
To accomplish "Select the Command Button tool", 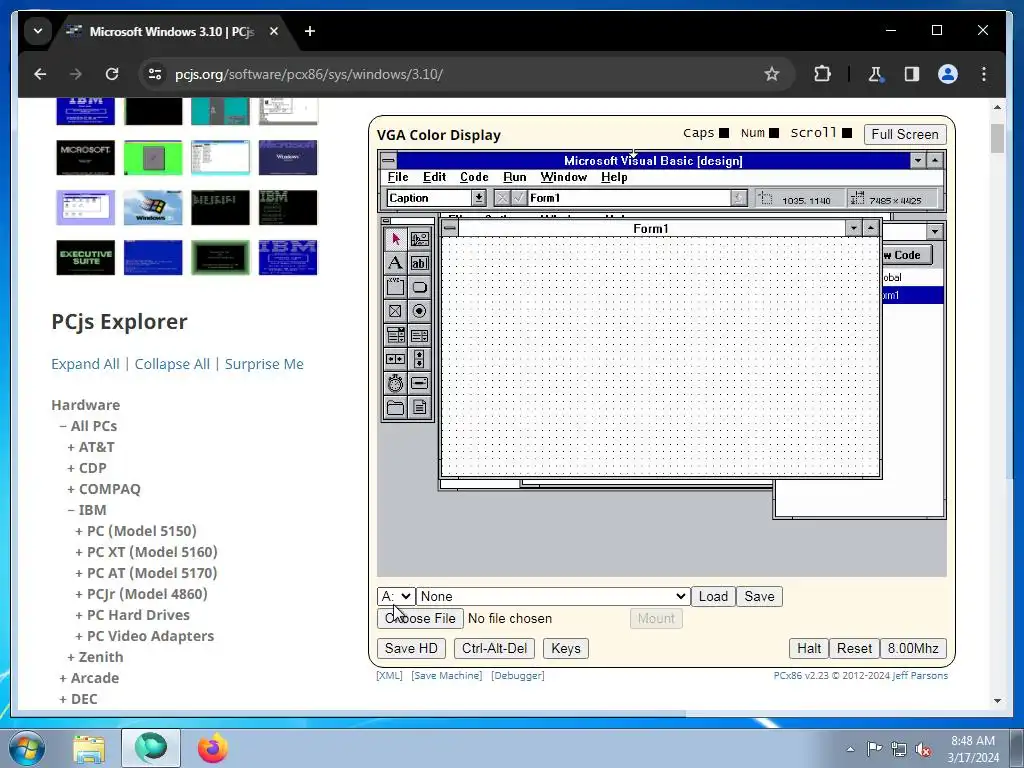I will [419, 287].
